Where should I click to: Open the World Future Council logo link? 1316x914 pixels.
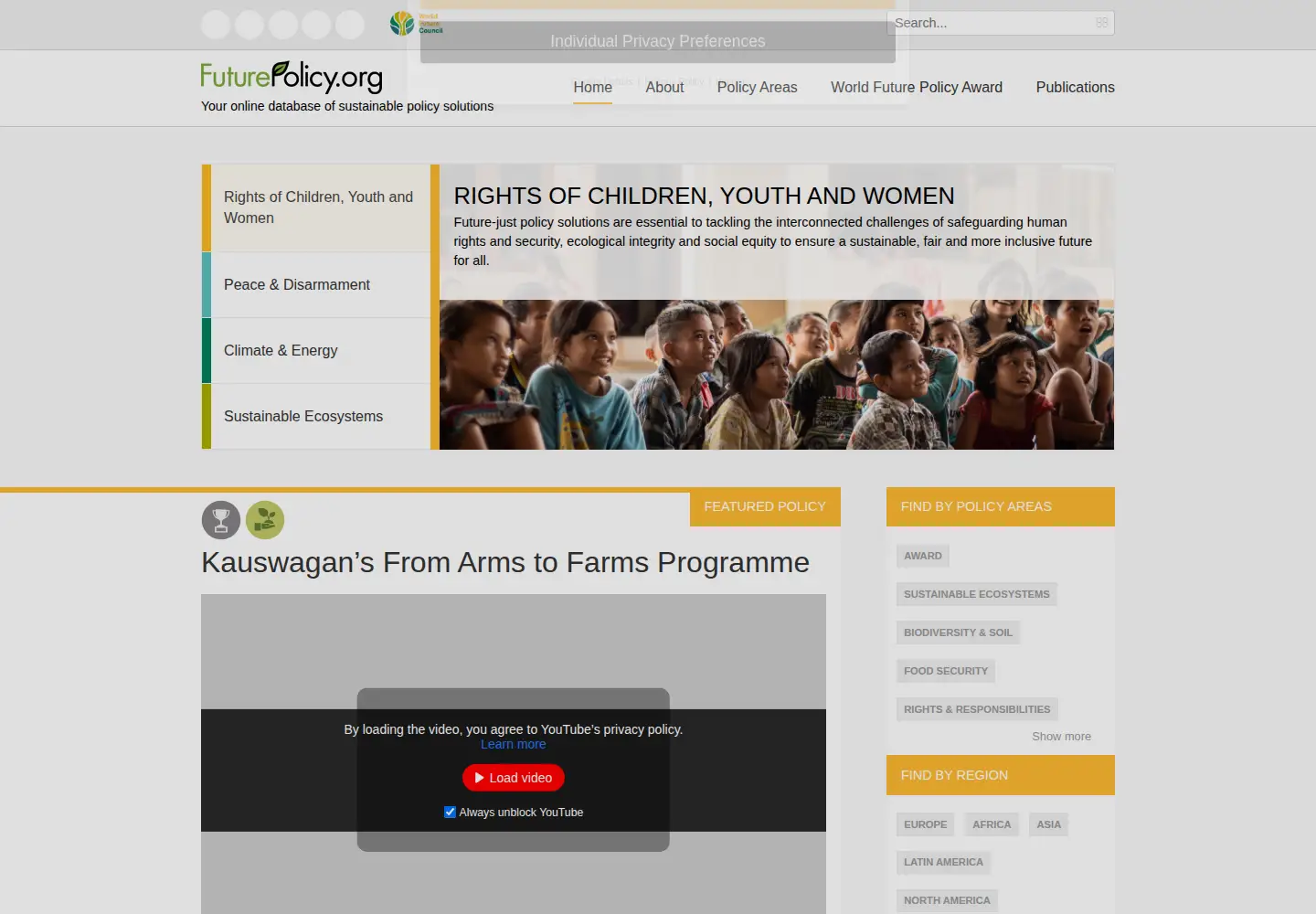[x=417, y=24]
